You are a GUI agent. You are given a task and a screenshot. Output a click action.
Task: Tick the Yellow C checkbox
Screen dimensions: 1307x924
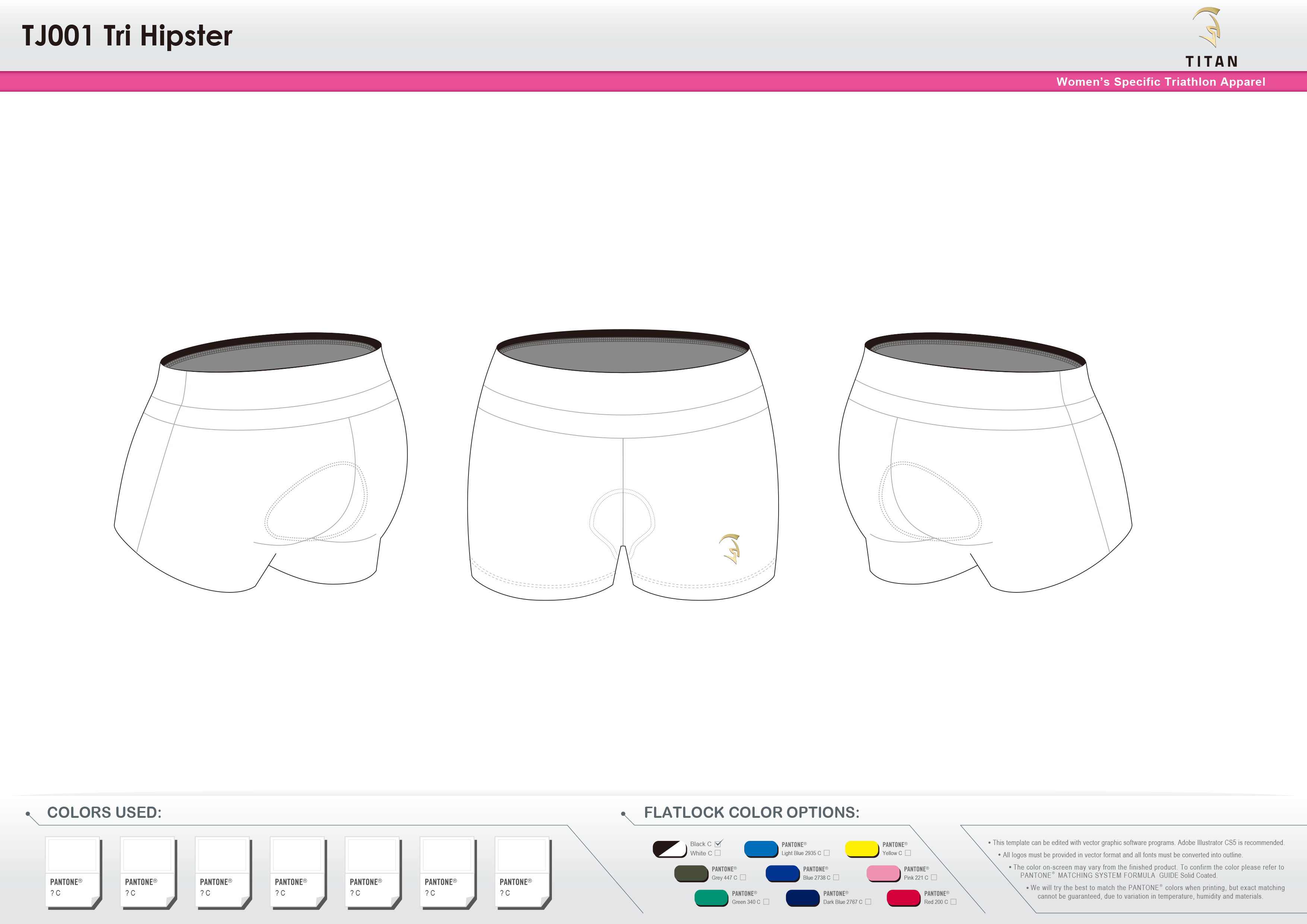[908, 853]
